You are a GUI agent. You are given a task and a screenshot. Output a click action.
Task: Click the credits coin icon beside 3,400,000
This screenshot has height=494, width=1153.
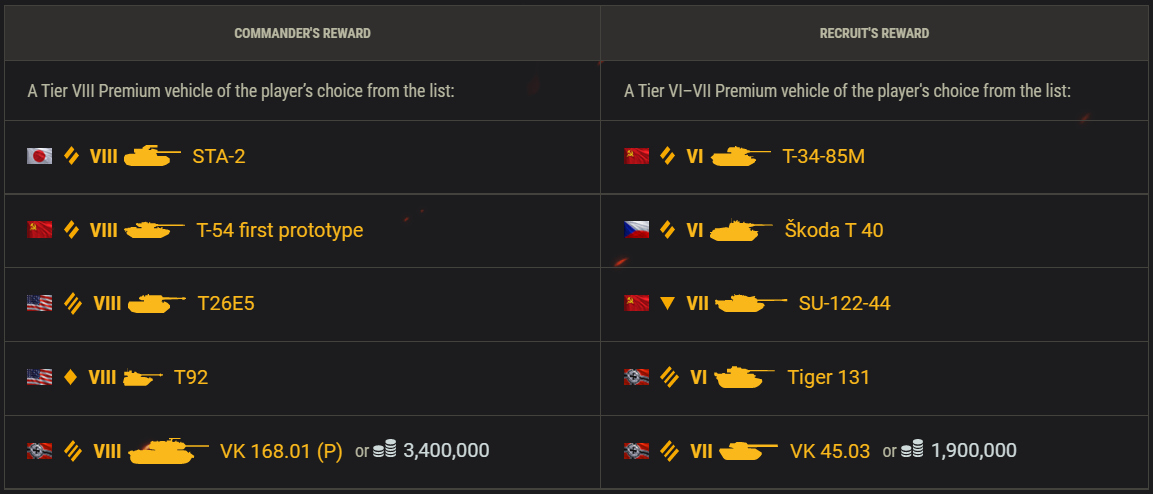click(385, 449)
